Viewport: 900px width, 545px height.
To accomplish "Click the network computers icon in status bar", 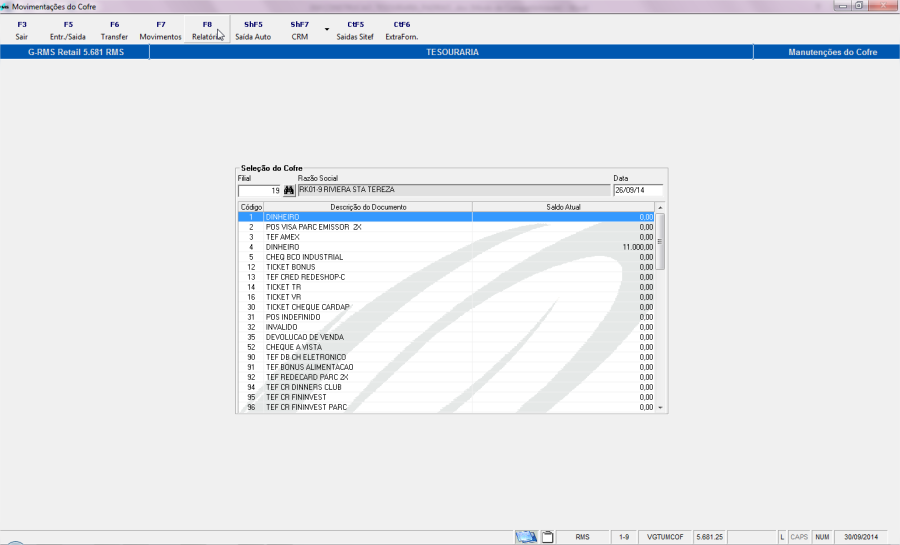I will (x=526, y=537).
